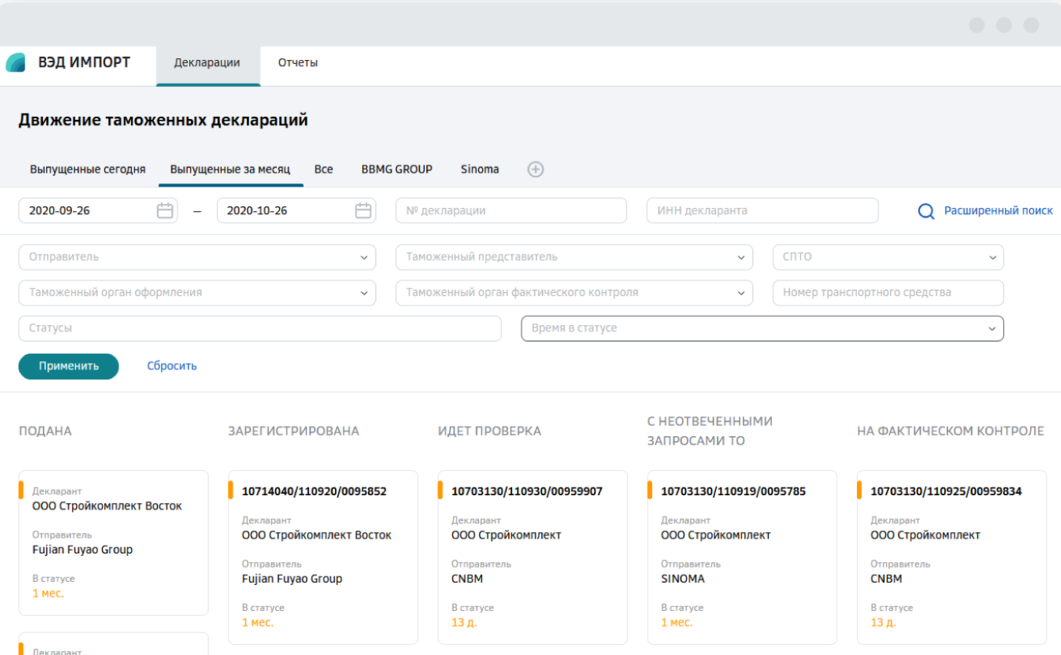Expand the Отправитель dropdown
The height and width of the screenshot is (655, 1061).
click(197, 257)
